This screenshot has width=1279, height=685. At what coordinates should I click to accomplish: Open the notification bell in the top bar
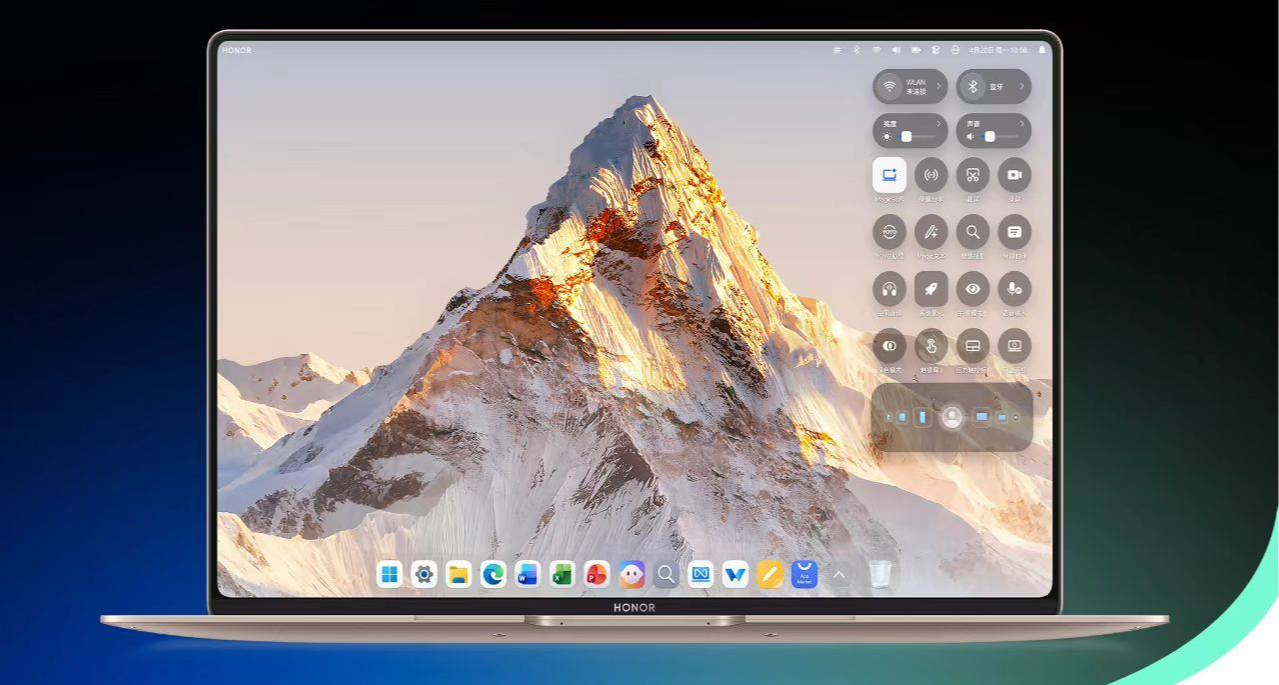point(1041,50)
